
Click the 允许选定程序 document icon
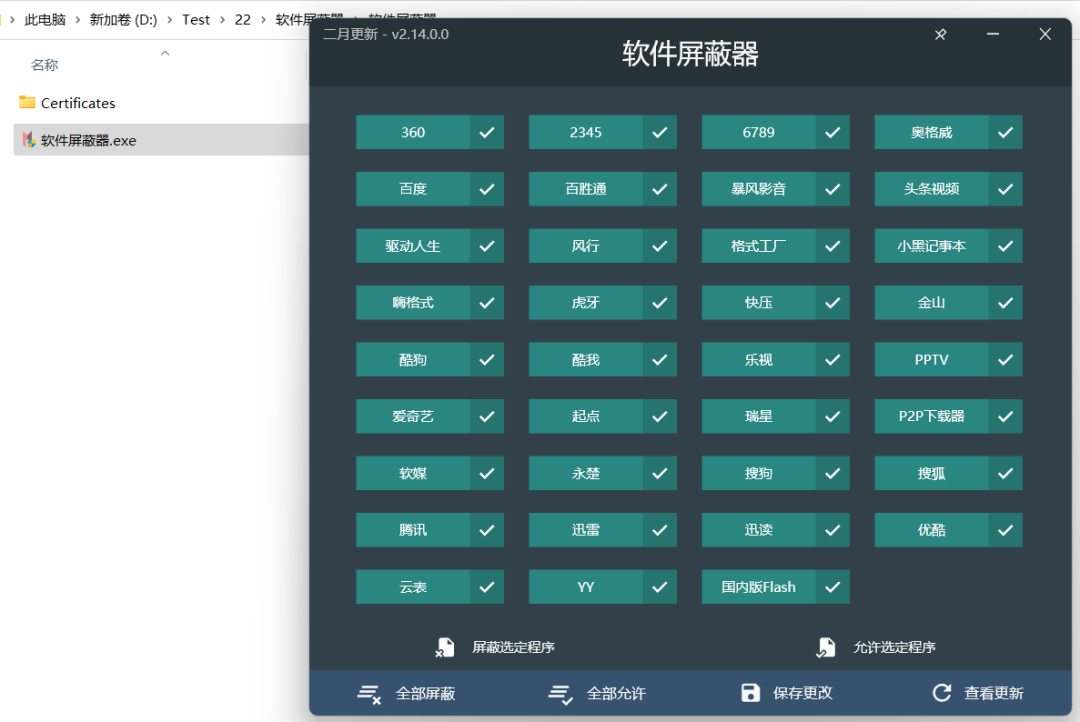[x=827, y=646]
